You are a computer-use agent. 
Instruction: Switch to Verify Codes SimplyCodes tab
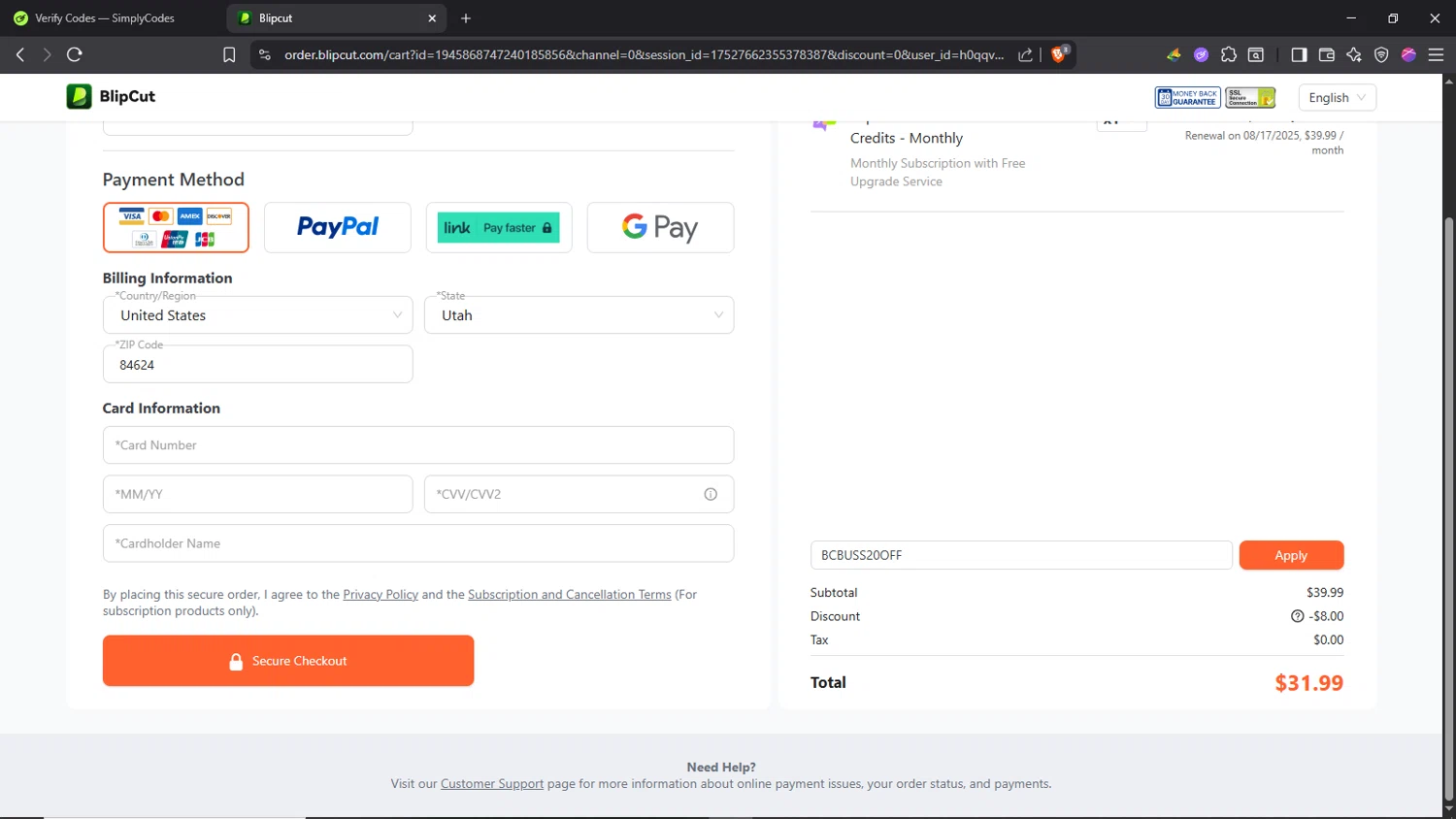coord(107,18)
